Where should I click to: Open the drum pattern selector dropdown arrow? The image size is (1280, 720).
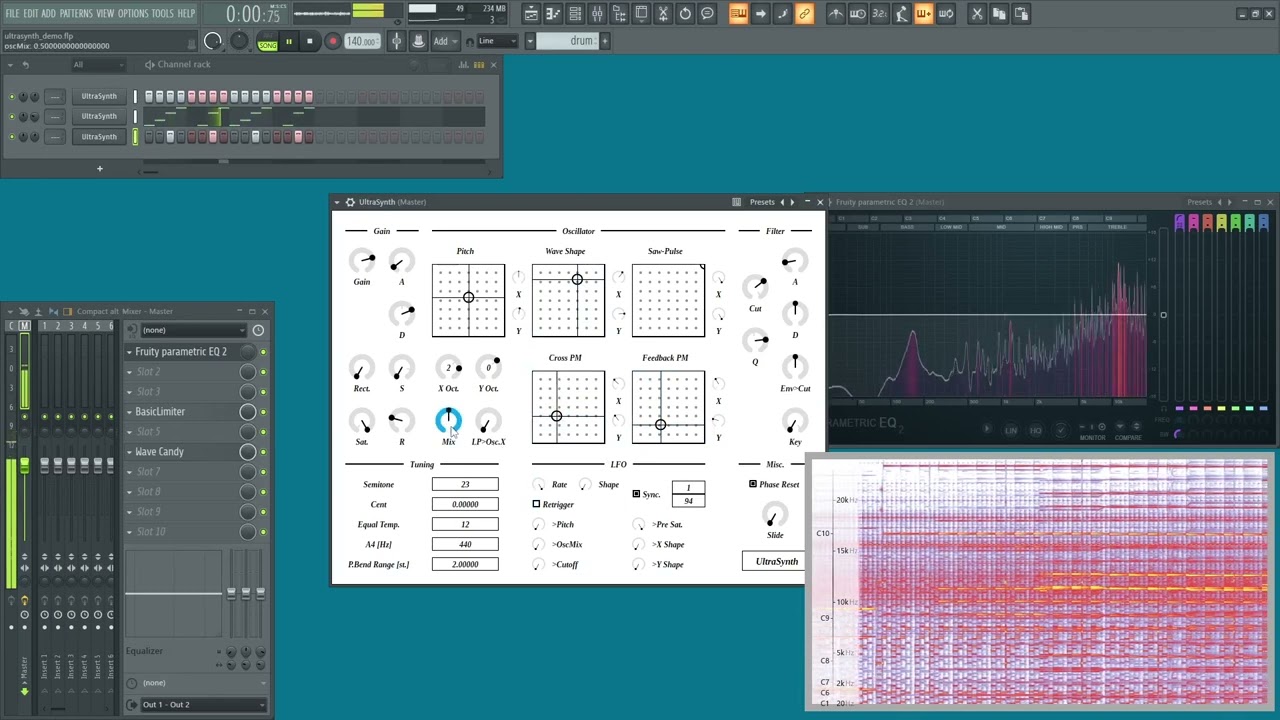pyautogui.click(x=531, y=41)
